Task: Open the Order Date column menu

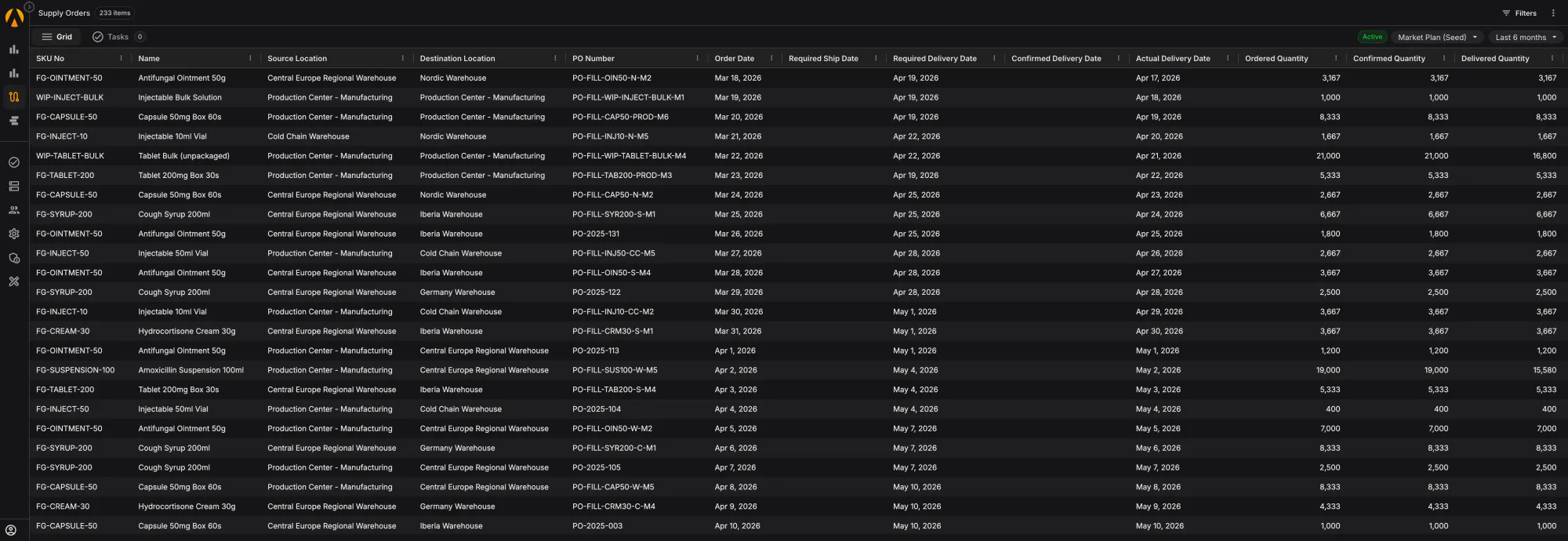Action: (771, 58)
